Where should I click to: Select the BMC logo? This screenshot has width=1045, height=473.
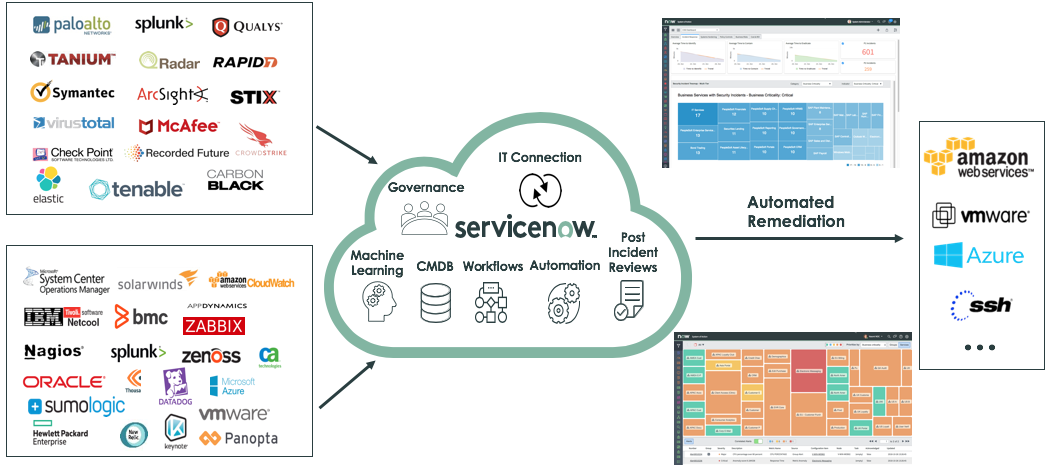[x=141, y=317]
